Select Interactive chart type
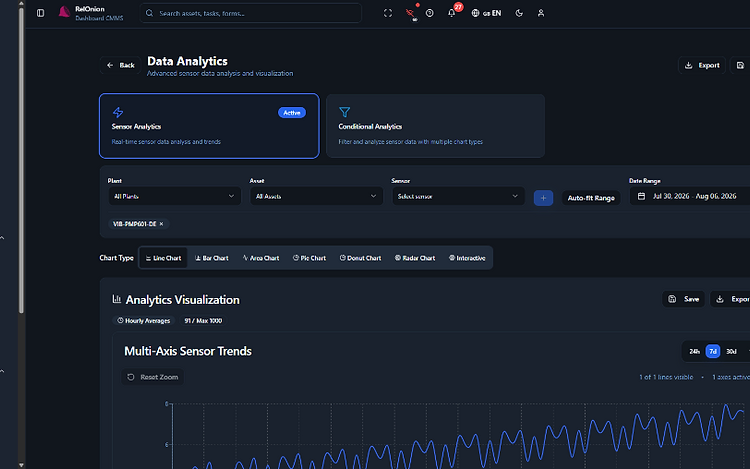The image size is (750, 469). tap(467, 258)
